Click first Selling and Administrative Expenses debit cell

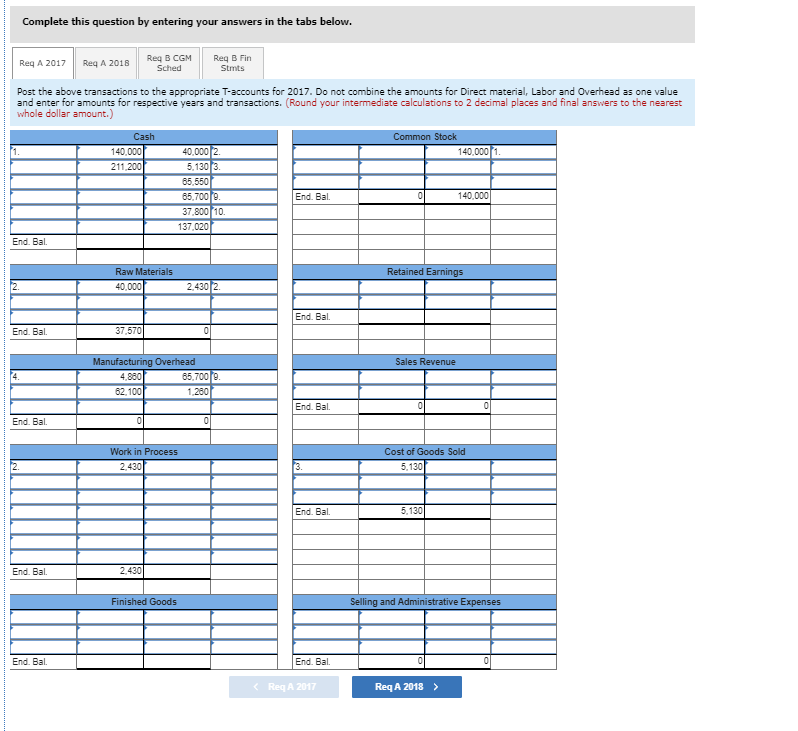point(391,616)
